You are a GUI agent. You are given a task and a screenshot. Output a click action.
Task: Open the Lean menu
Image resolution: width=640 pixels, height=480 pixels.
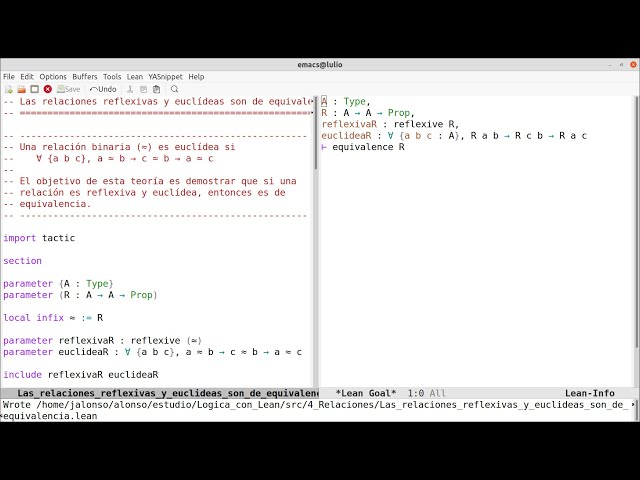tap(135, 77)
